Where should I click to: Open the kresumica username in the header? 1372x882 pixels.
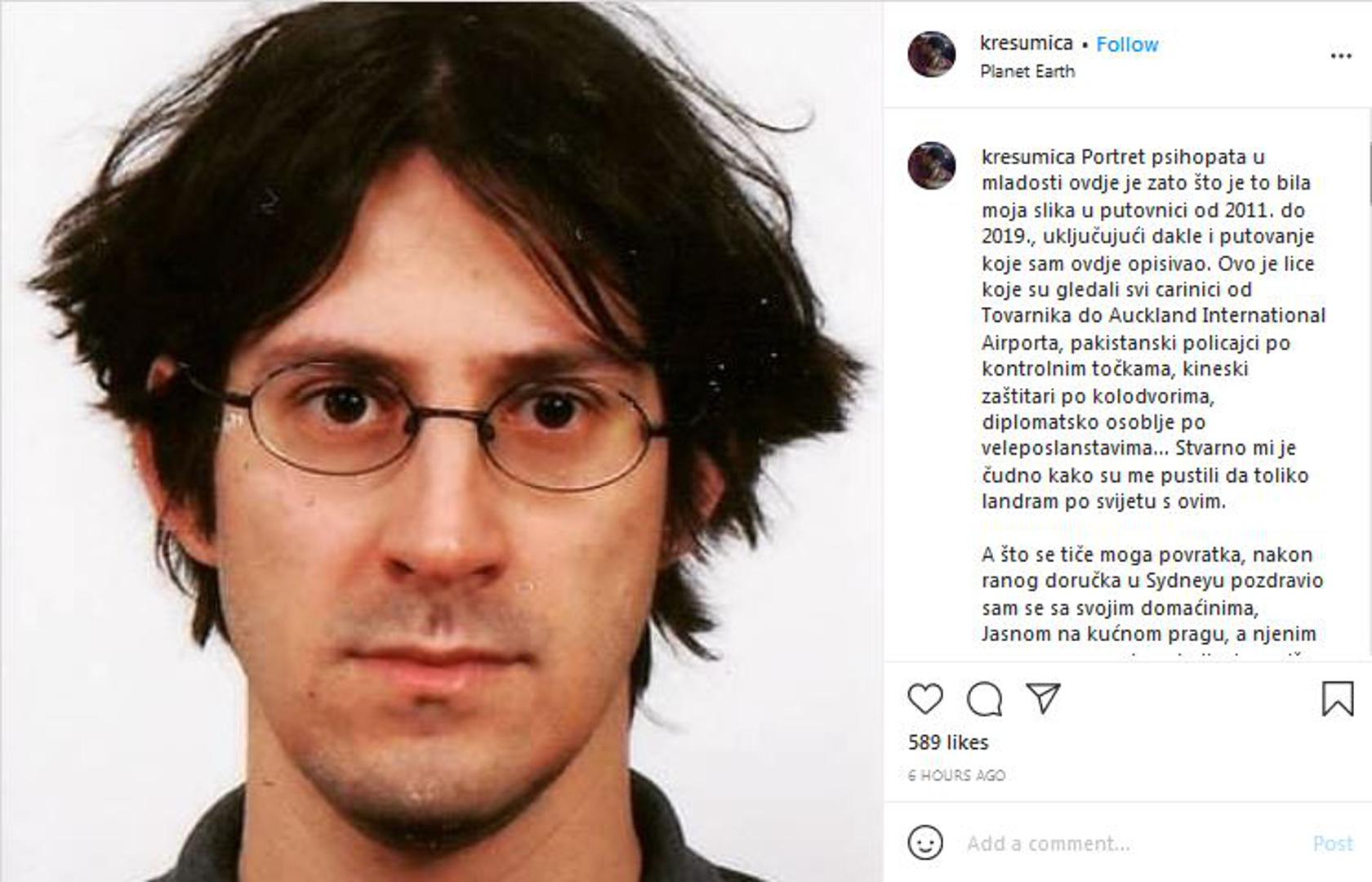(1027, 43)
